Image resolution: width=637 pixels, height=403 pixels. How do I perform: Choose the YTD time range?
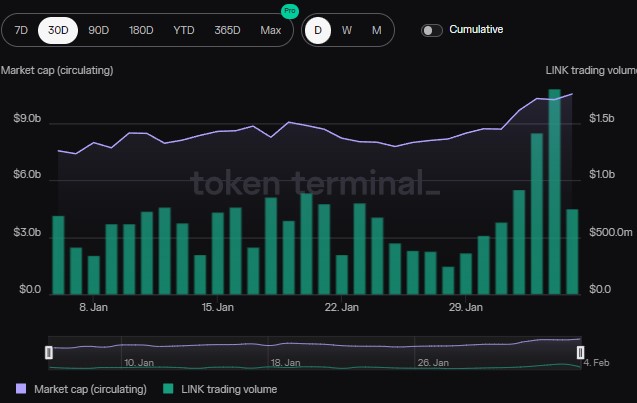pos(184,30)
